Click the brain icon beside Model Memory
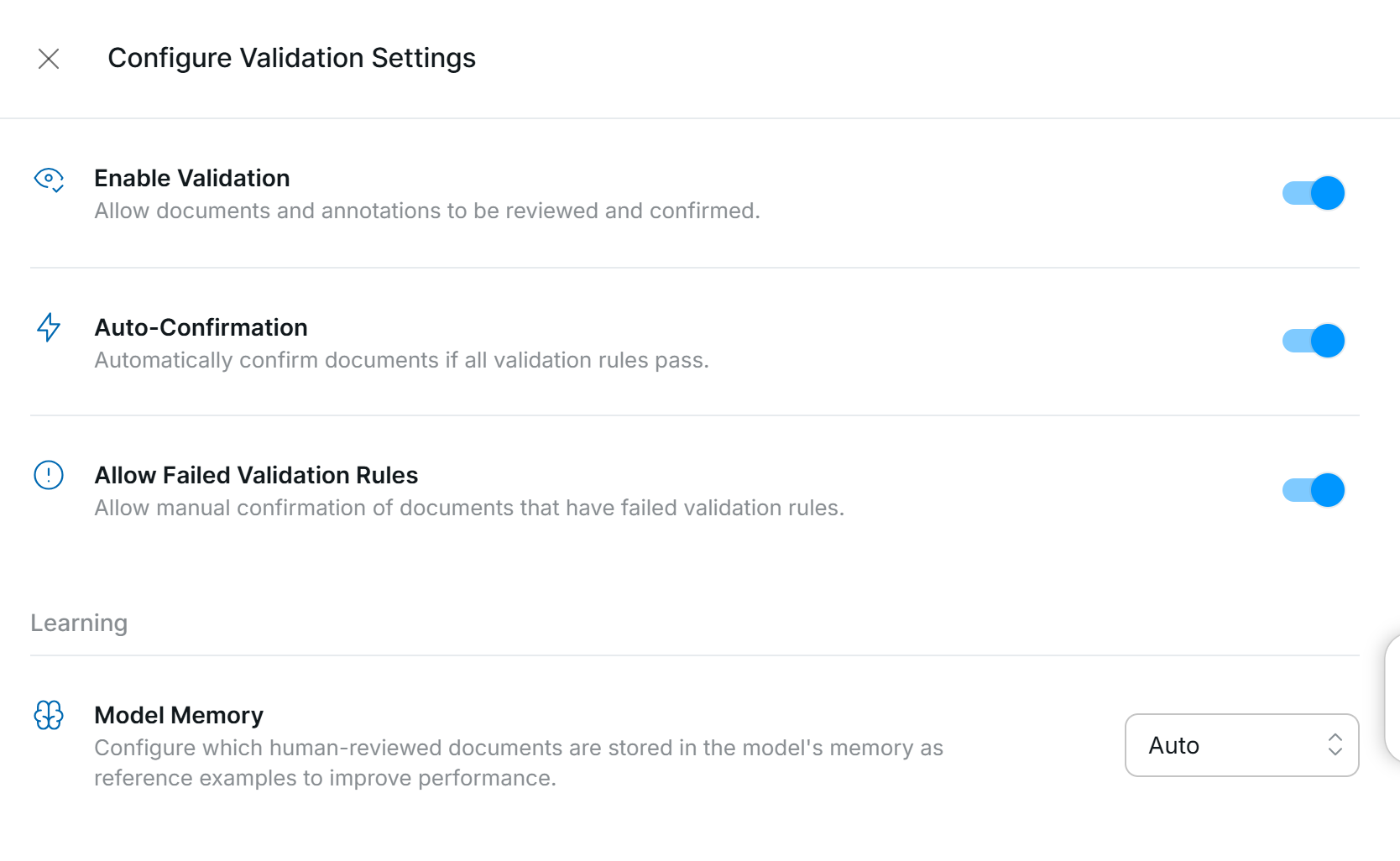Viewport: 1400px width, 861px height. coord(48,715)
